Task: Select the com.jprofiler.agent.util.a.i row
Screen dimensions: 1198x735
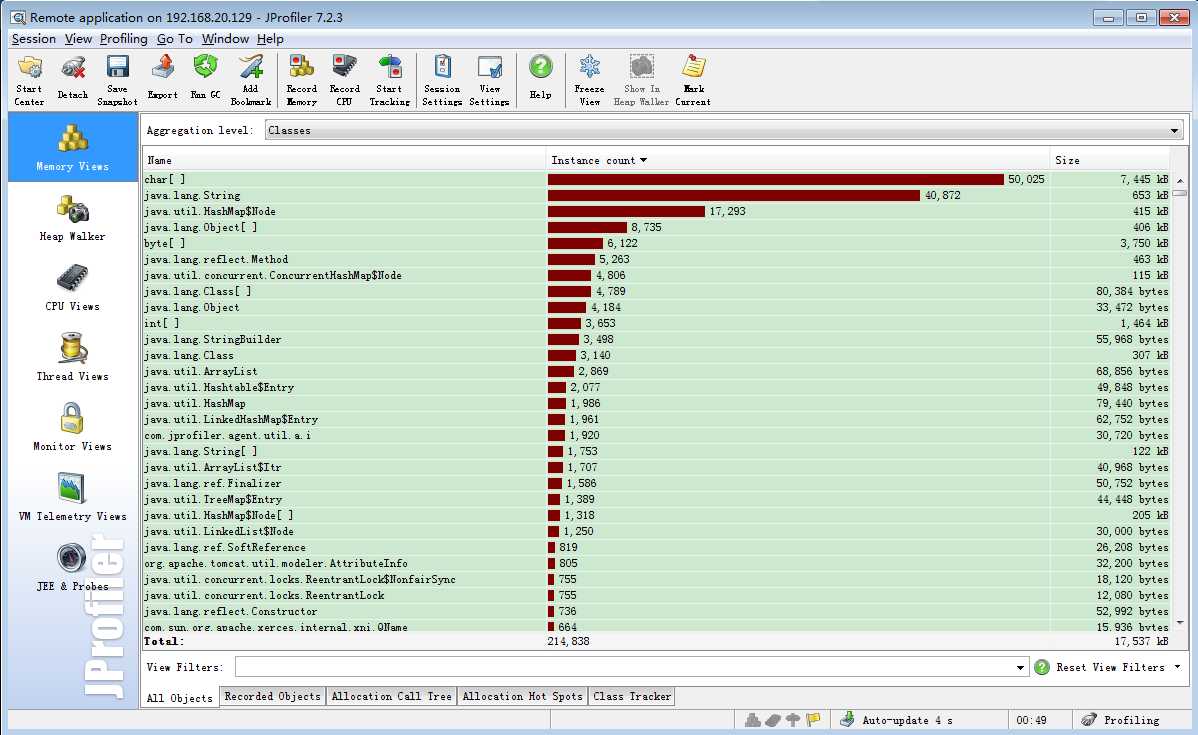Action: (x=657, y=435)
